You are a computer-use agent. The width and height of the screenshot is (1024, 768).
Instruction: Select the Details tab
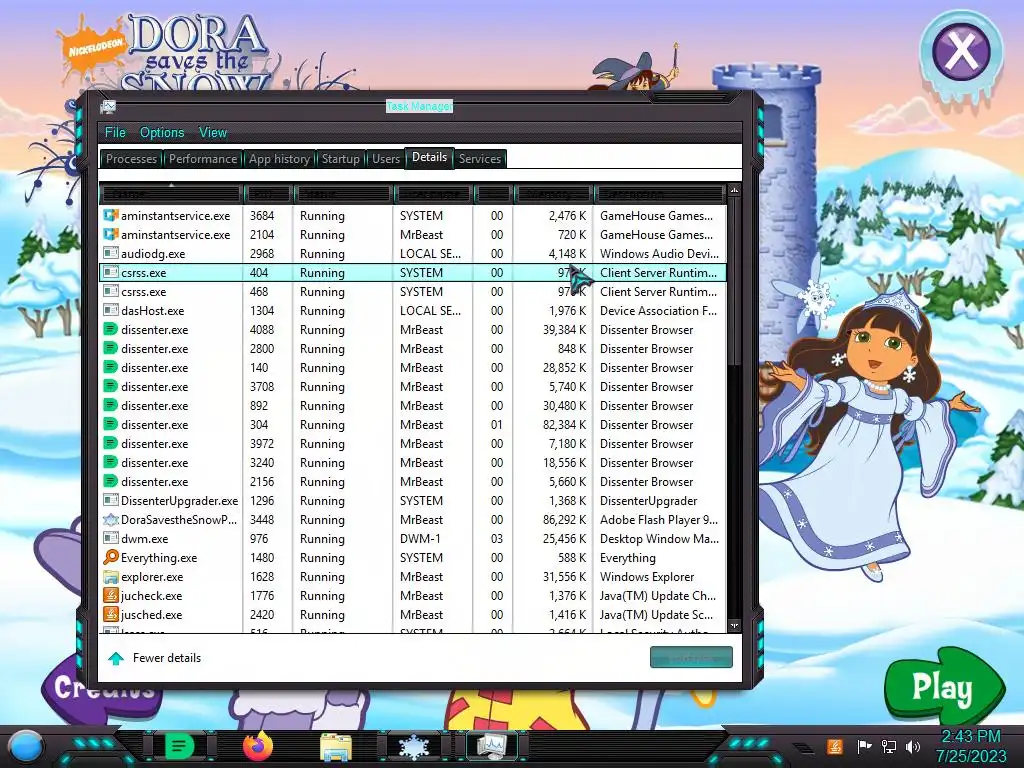[x=430, y=157]
